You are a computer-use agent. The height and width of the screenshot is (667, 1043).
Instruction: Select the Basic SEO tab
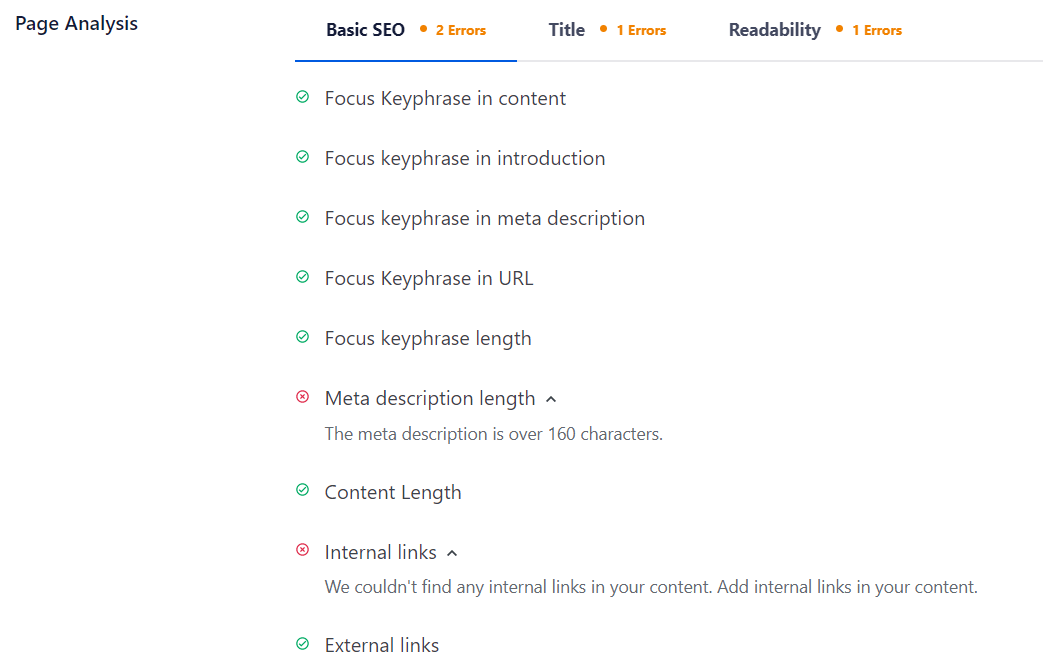[365, 29]
